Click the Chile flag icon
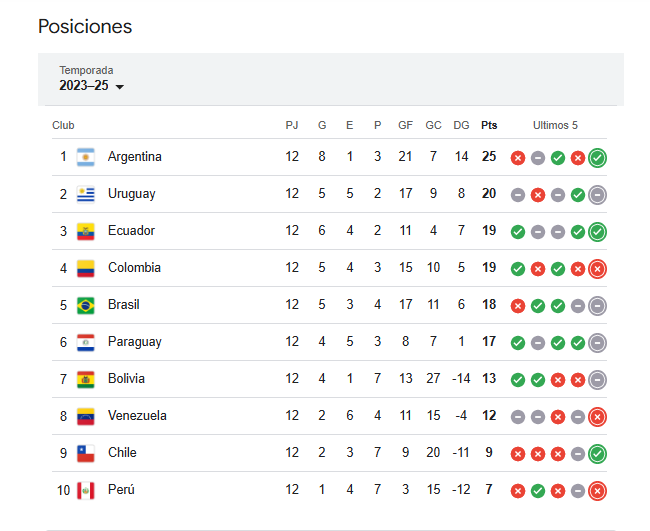Image resolution: width=650 pixels, height=531 pixels. [86, 453]
